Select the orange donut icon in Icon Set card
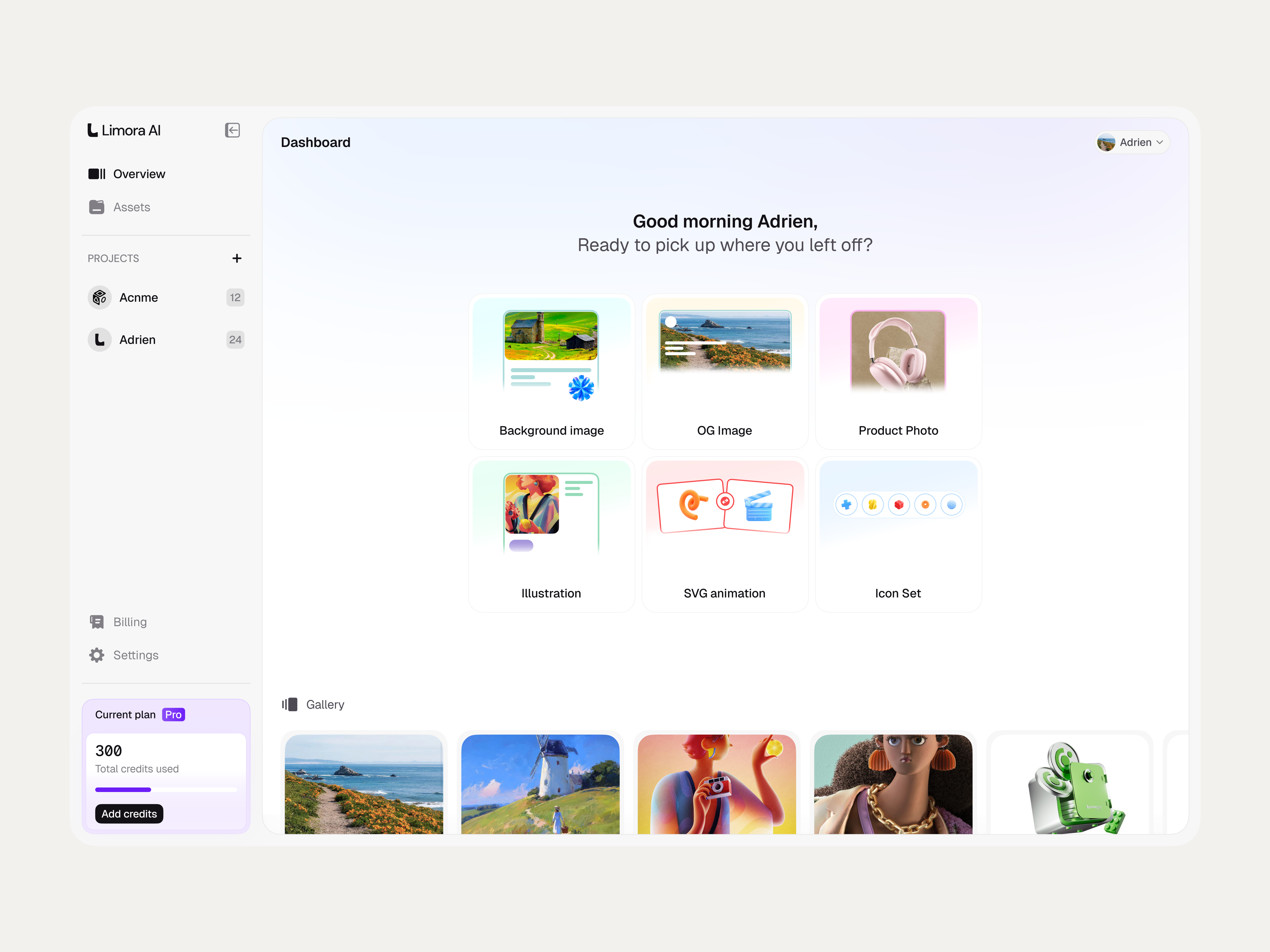The height and width of the screenshot is (952, 1270). tap(925, 505)
